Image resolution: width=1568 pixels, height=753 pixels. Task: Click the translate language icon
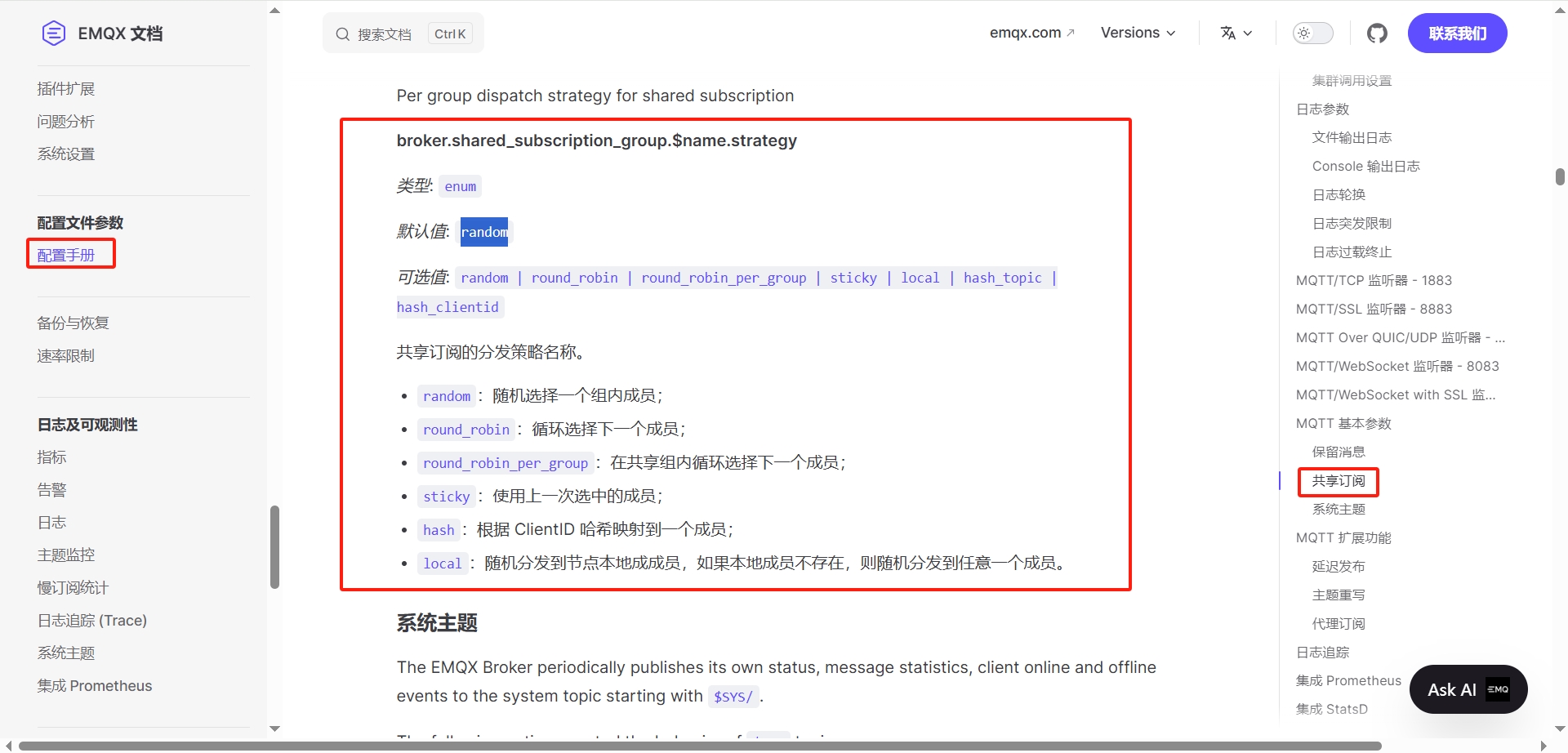click(x=1227, y=33)
